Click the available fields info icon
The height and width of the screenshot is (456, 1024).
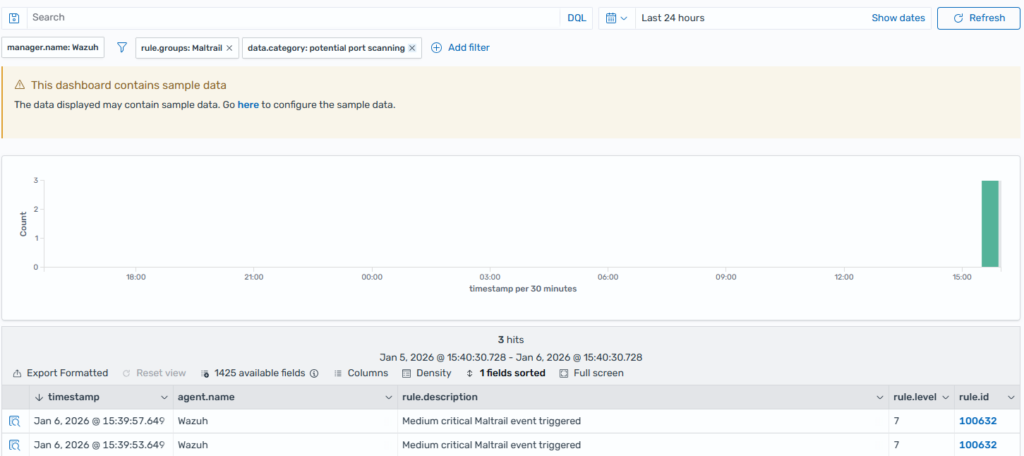tap(314, 373)
